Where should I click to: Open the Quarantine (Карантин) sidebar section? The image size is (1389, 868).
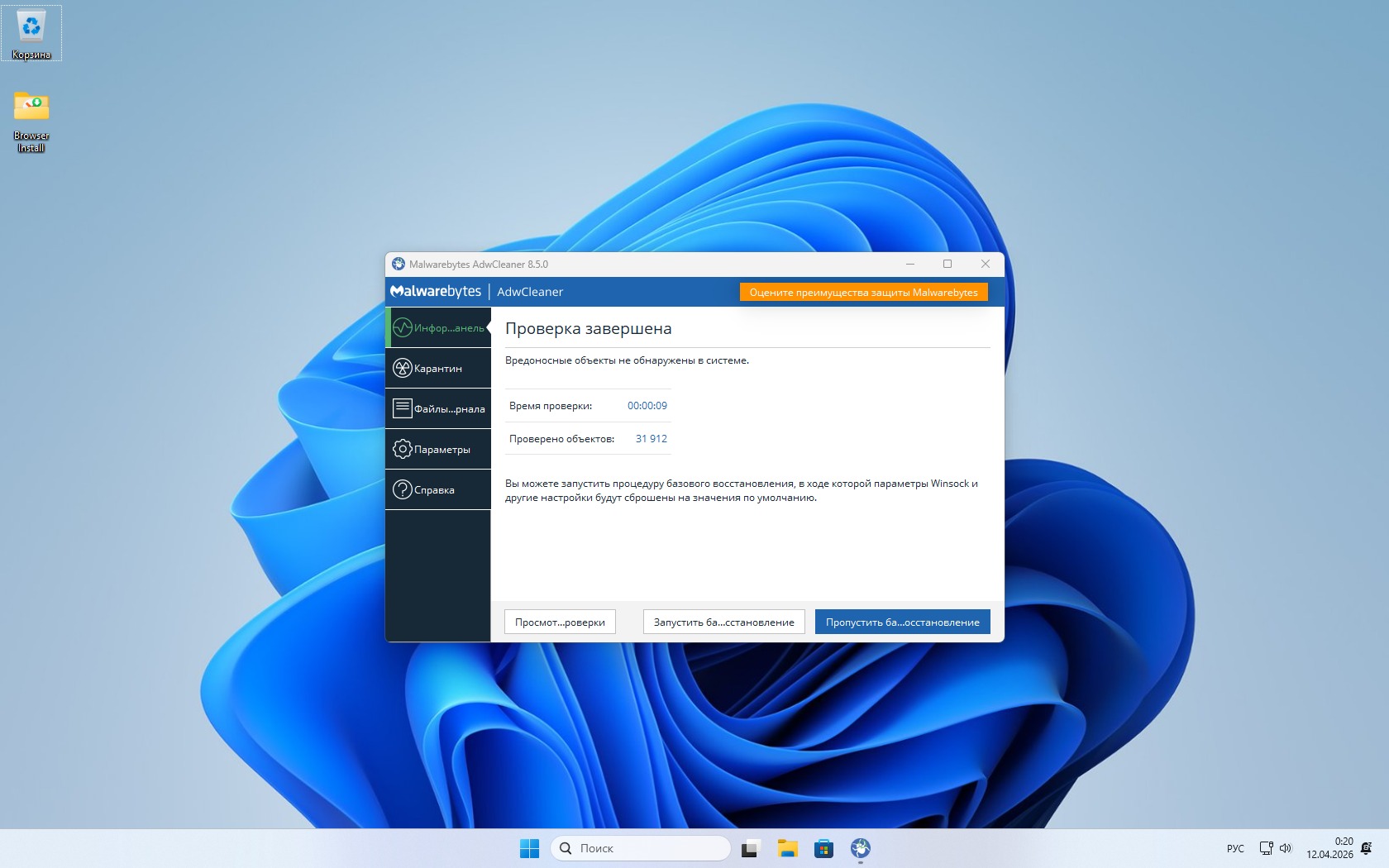click(438, 369)
